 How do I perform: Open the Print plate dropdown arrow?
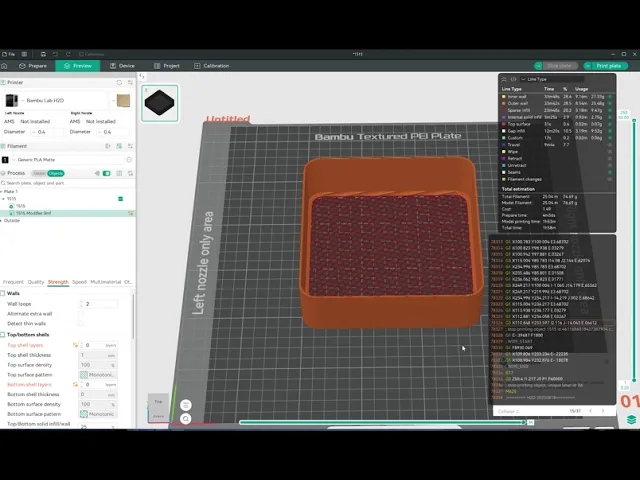coord(587,66)
